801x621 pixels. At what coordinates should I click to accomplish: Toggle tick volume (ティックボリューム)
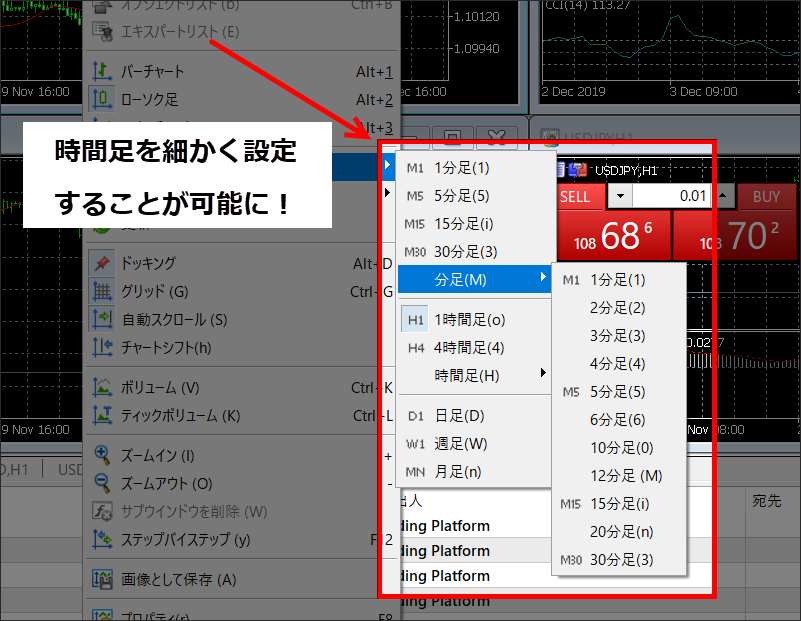pyautogui.click(x=102, y=415)
